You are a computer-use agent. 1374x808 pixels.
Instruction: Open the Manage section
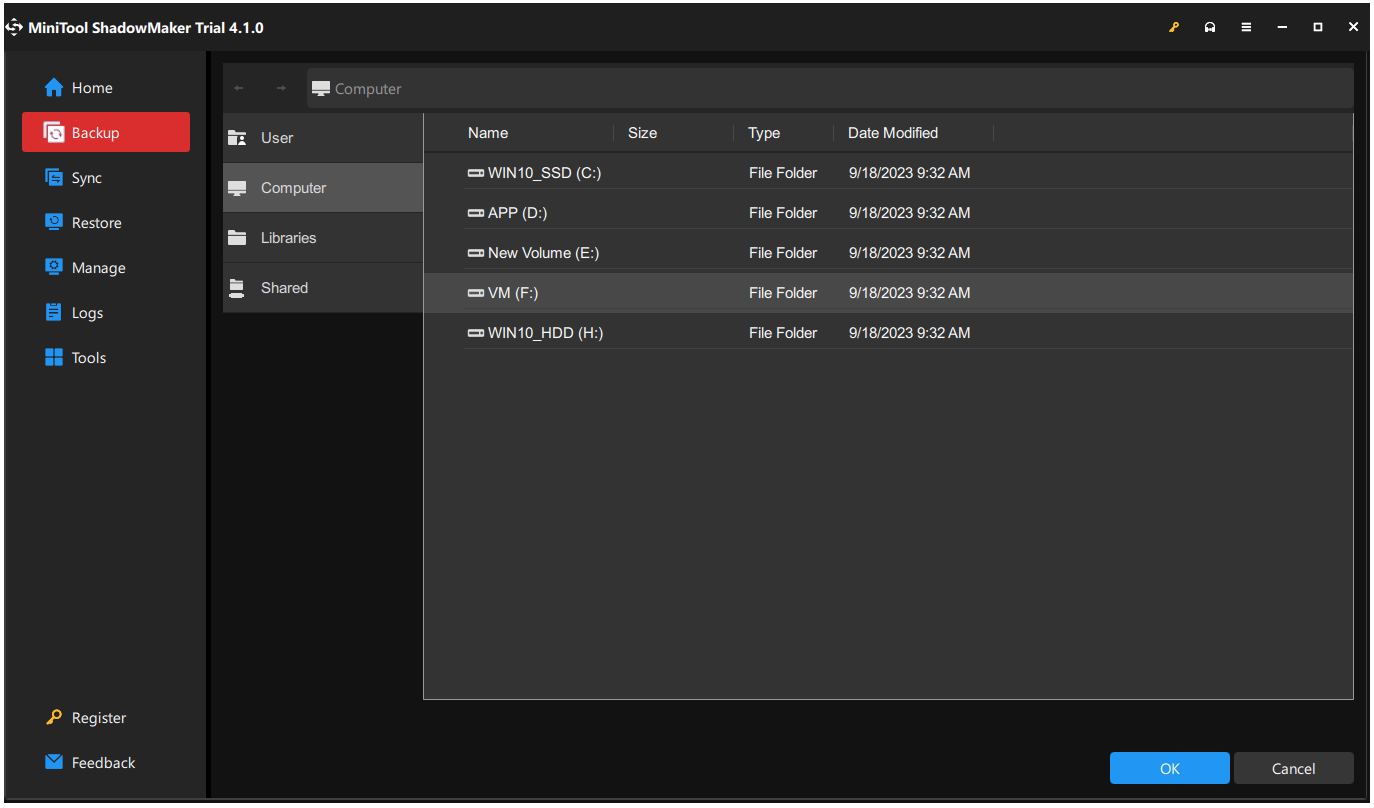106,268
